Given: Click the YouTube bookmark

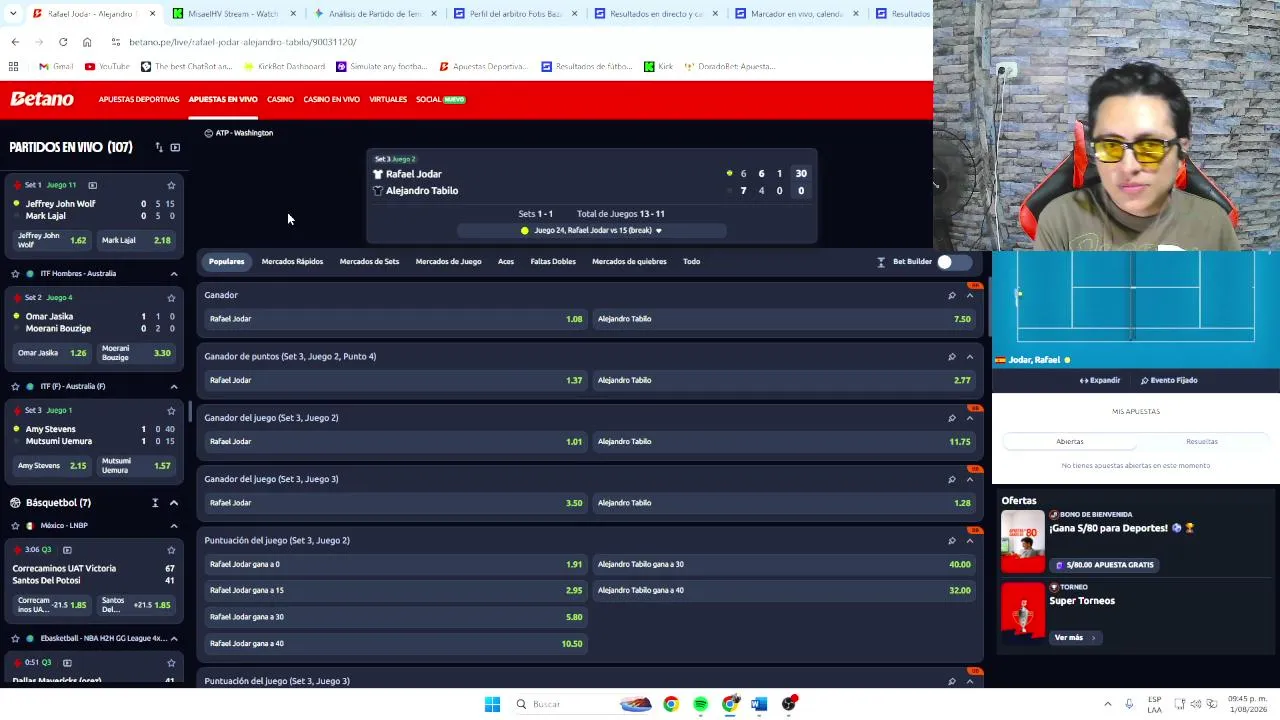Looking at the screenshot, I should 107,66.
